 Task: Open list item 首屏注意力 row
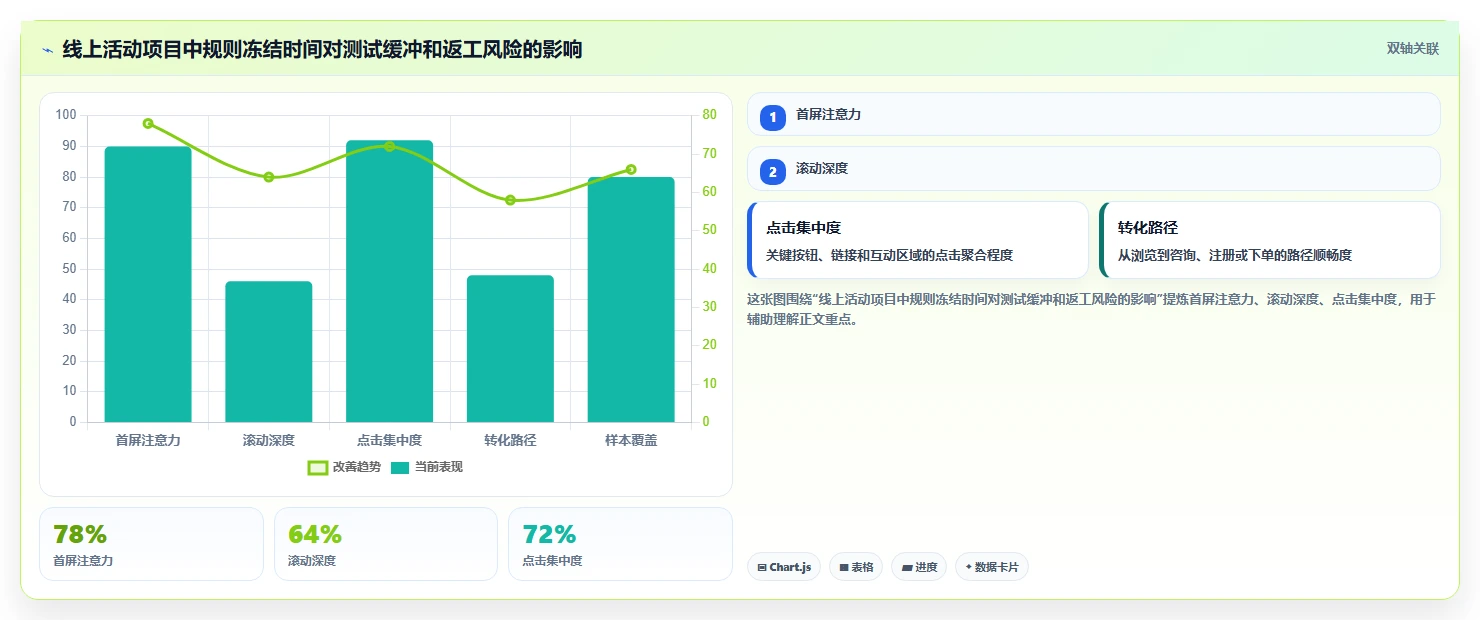tap(1094, 115)
